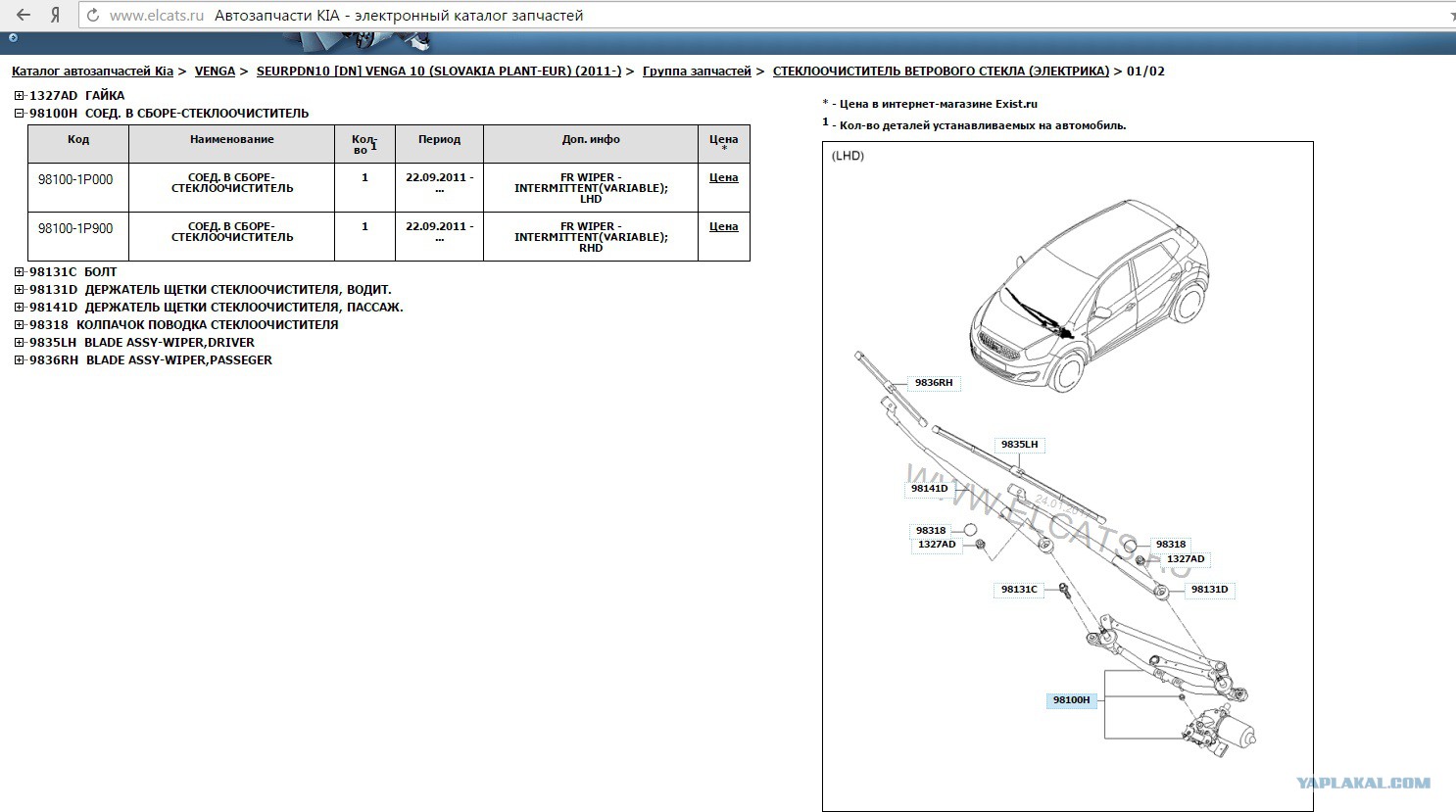The height and width of the screenshot is (812, 1456).
Task: Click the 98131C label in the diagram
Action: [1019, 590]
